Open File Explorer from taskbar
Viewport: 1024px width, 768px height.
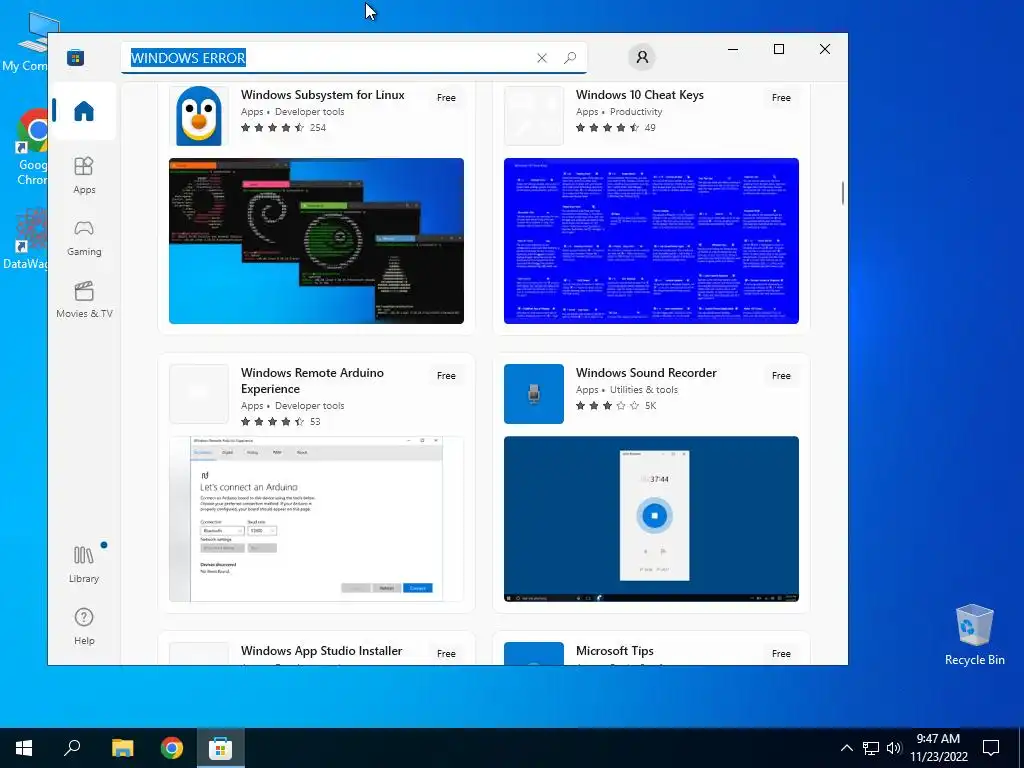point(122,748)
